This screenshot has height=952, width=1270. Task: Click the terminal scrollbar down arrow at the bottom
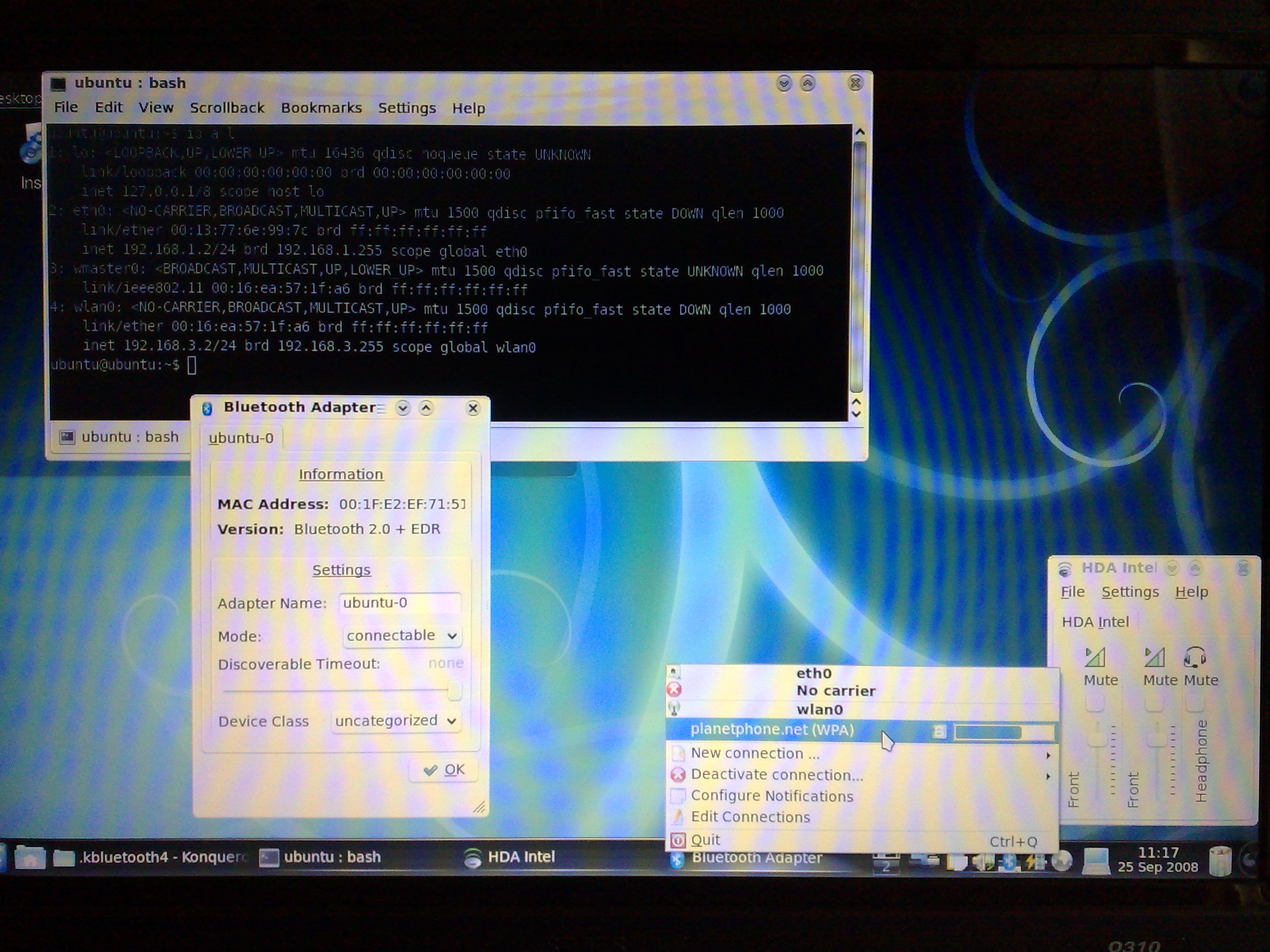tap(856, 414)
